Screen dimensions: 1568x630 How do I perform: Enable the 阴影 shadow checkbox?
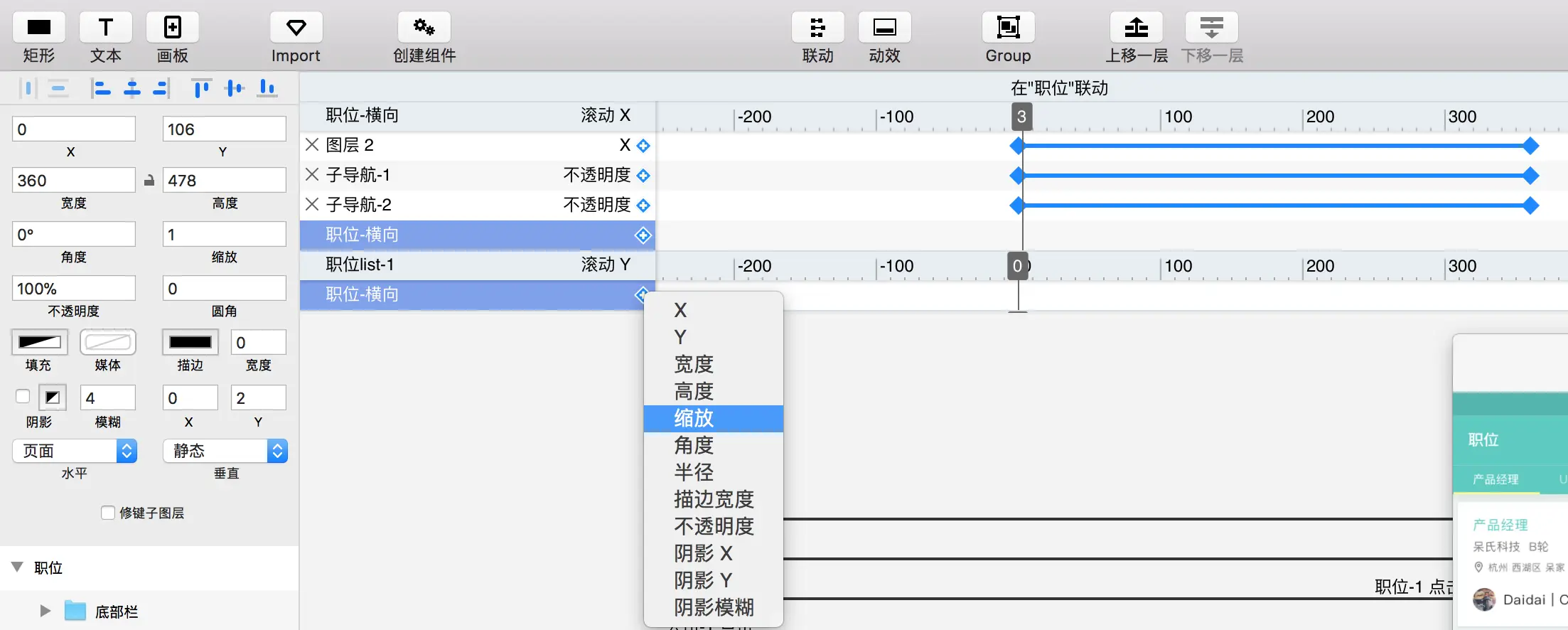(x=23, y=396)
